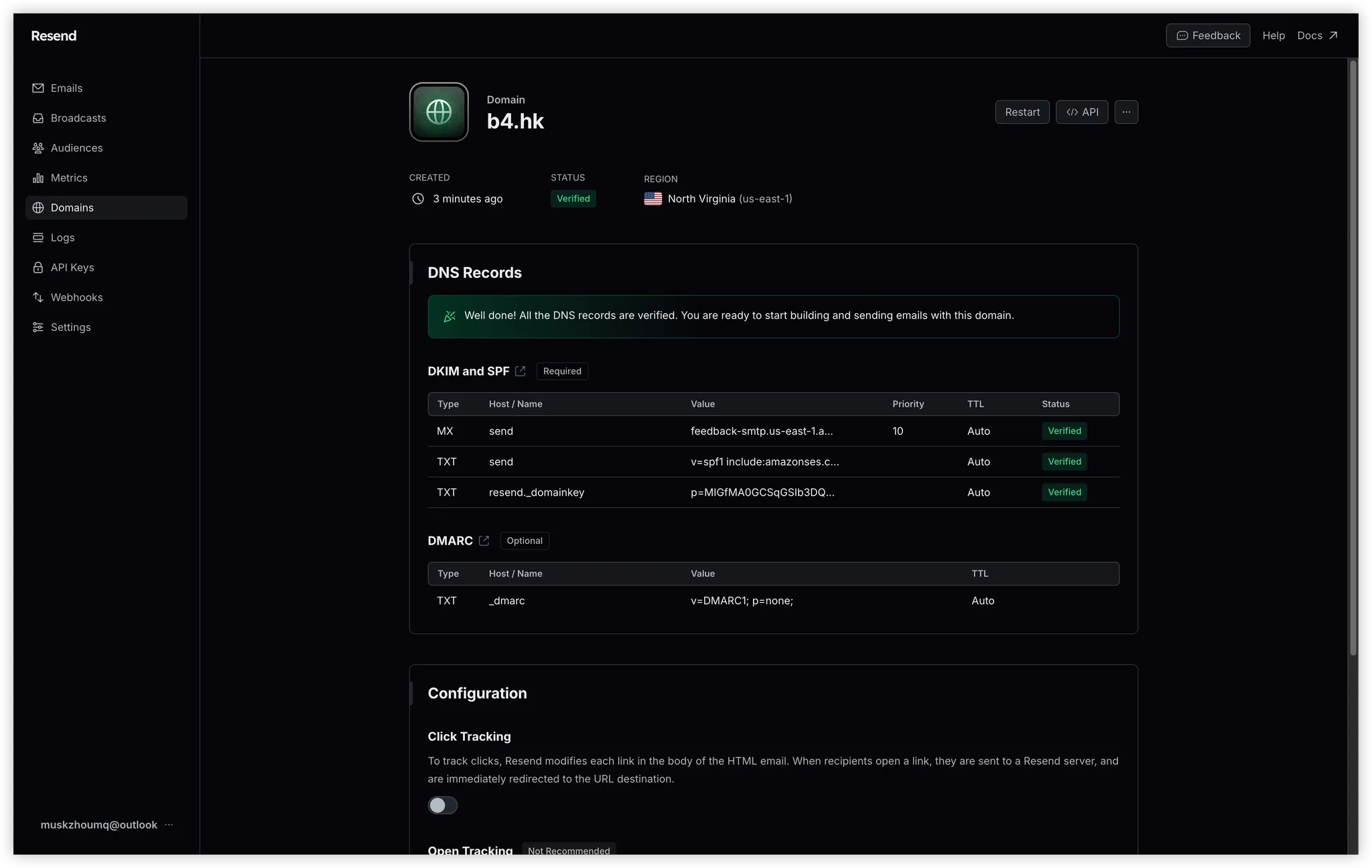Image resolution: width=1372 pixels, height=868 pixels.
Task: Open the Feedback button
Action: point(1208,35)
